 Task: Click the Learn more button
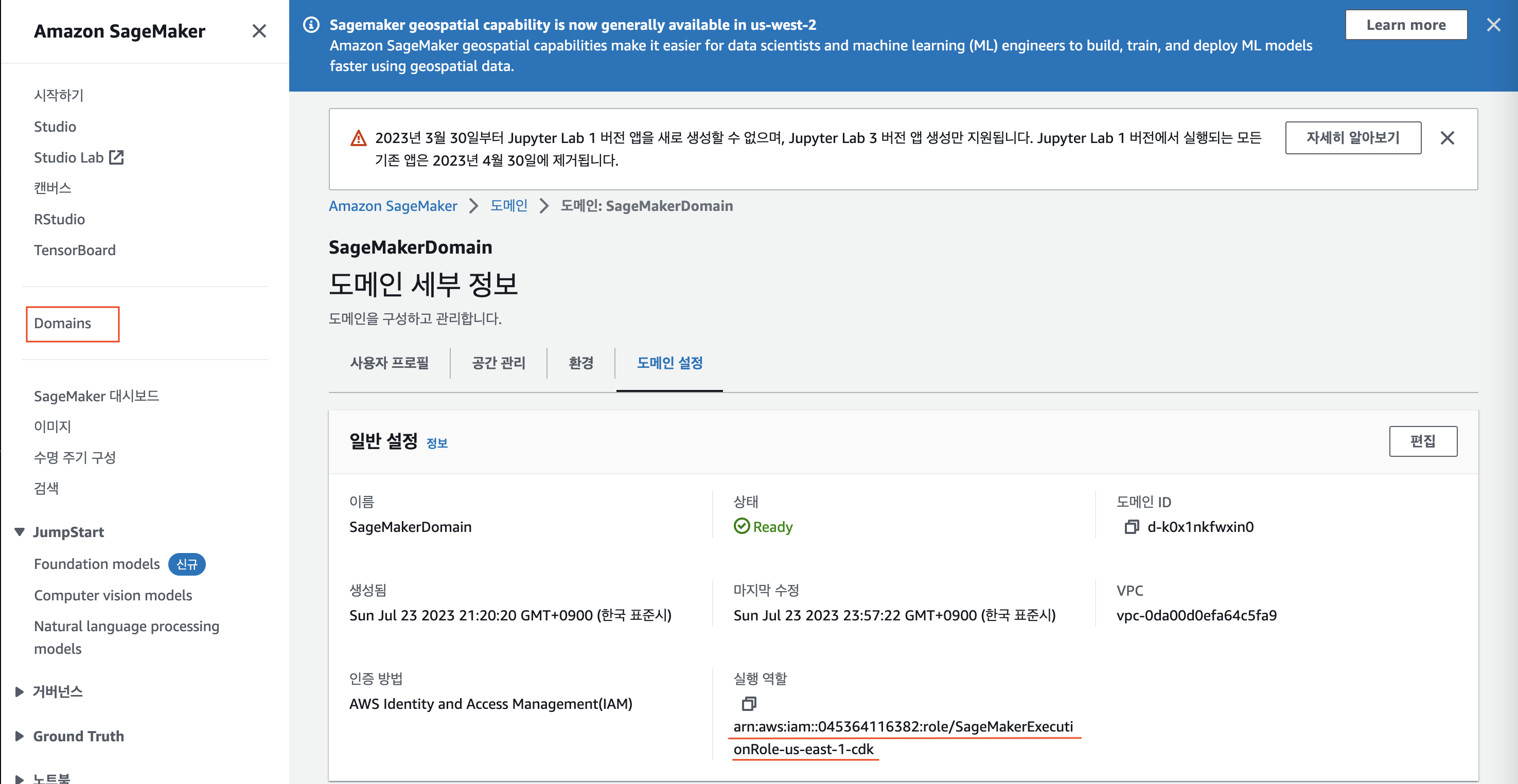(x=1405, y=25)
